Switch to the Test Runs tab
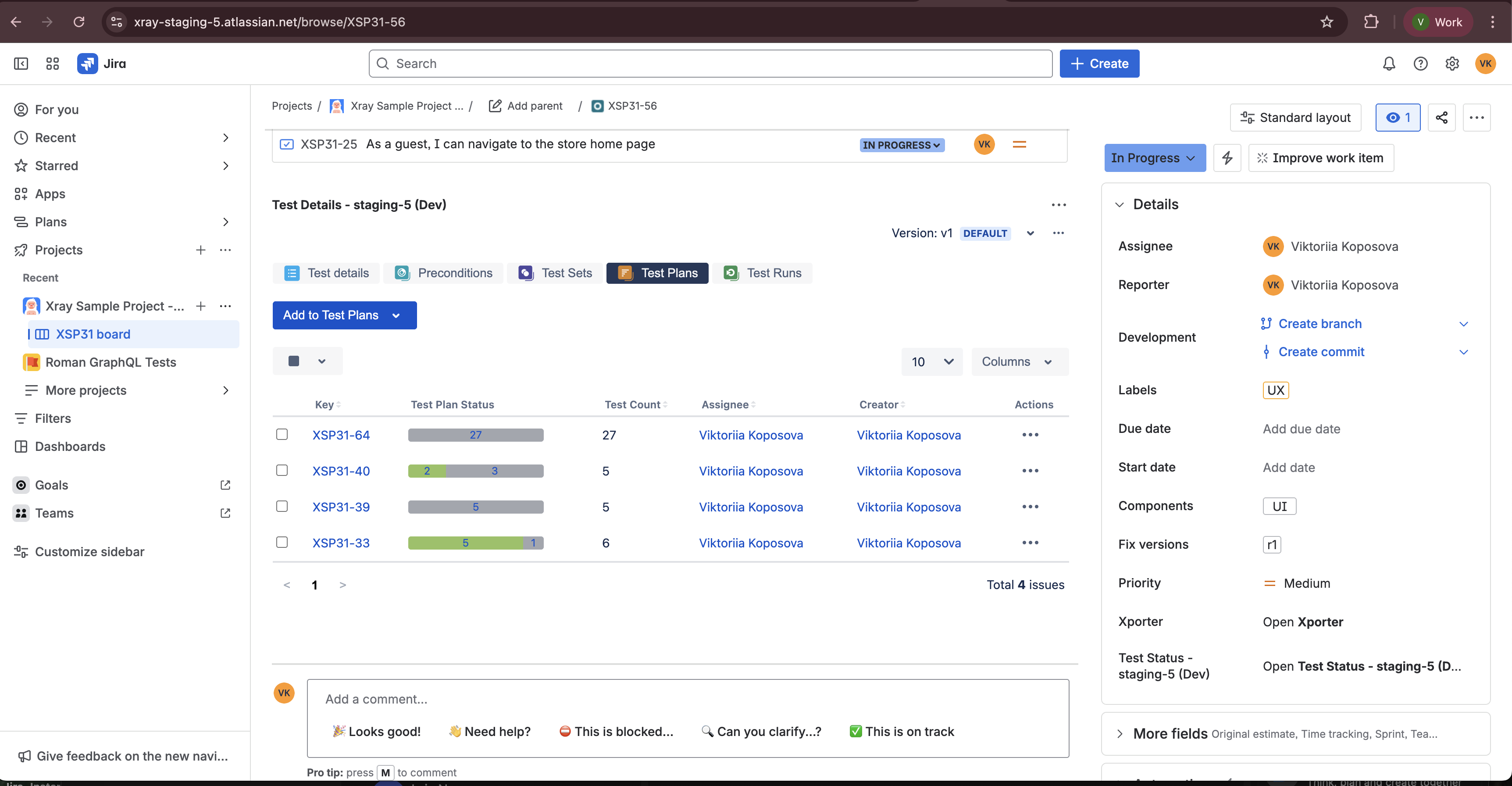This screenshot has width=1512, height=786. [763, 273]
